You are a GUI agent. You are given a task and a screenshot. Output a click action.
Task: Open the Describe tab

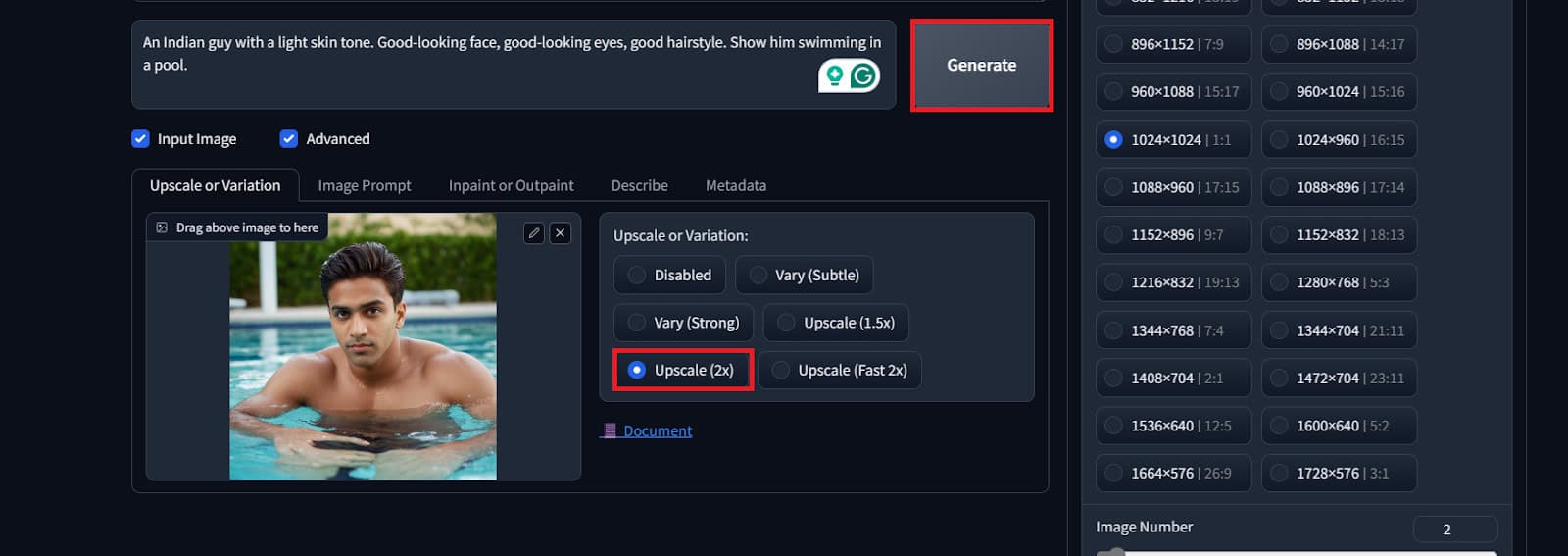639,185
